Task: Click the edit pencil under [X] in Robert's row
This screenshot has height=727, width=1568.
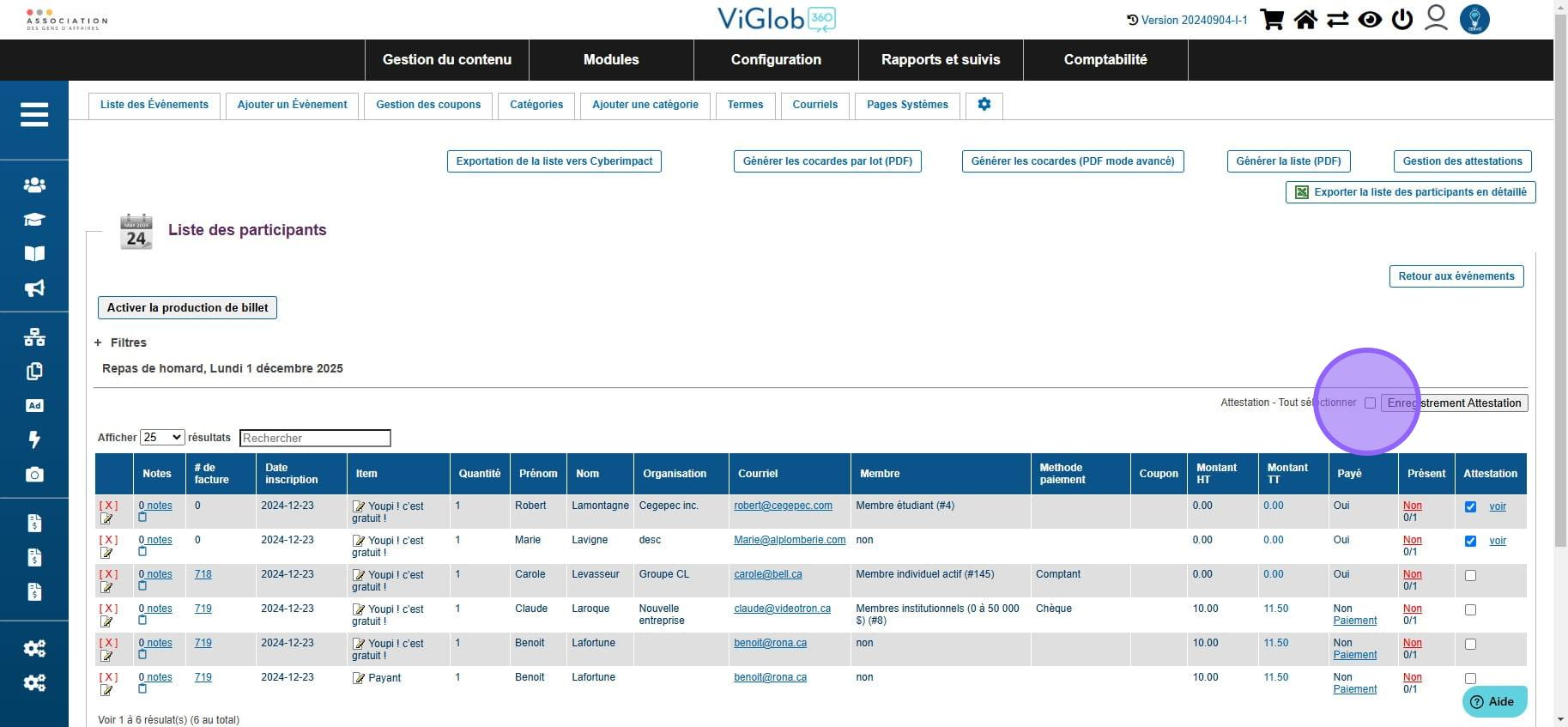Action: pyautogui.click(x=106, y=518)
